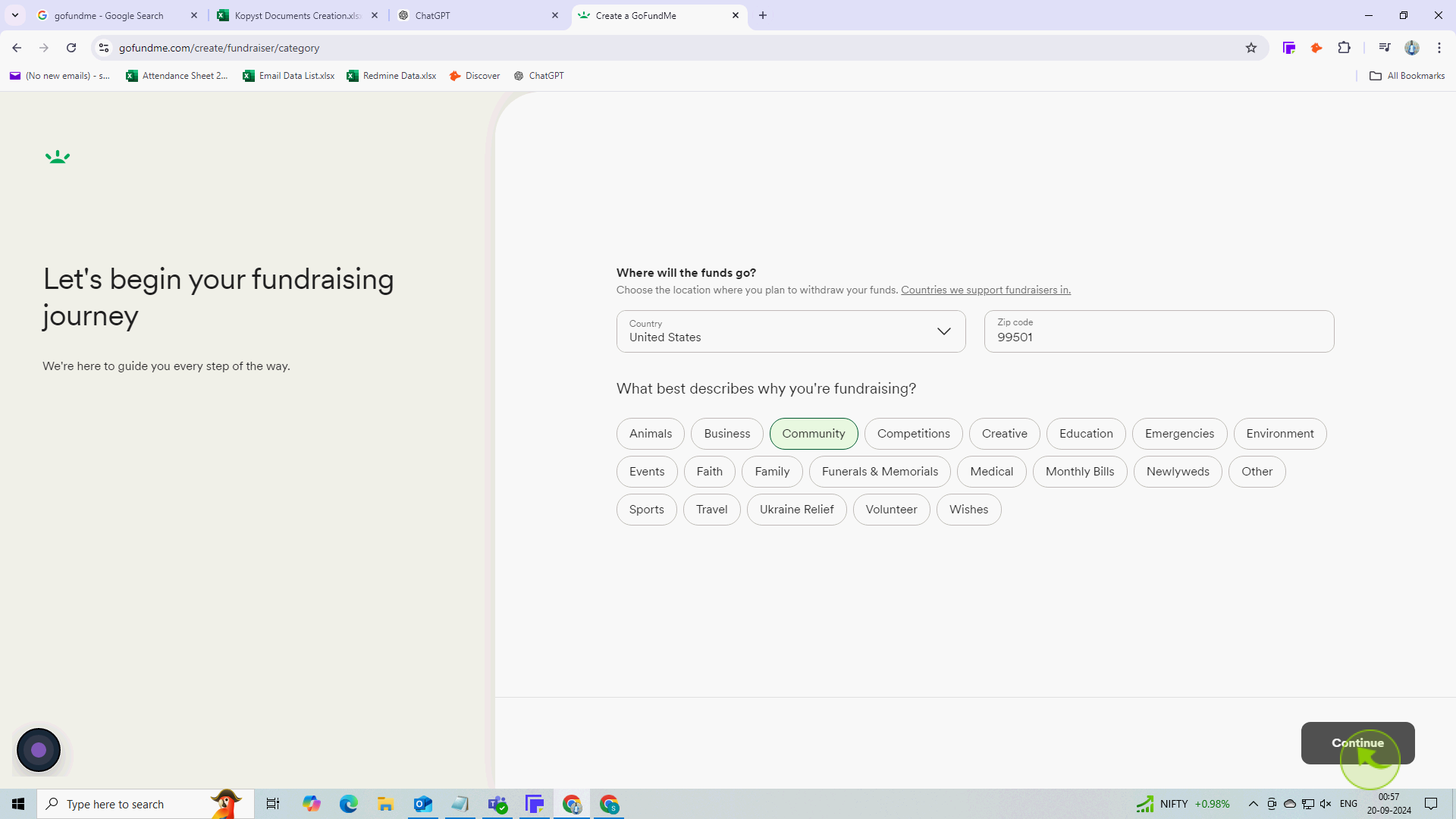The width and height of the screenshot is (1456, 819).
Task: Pick the Other category
Action: 1257,472
